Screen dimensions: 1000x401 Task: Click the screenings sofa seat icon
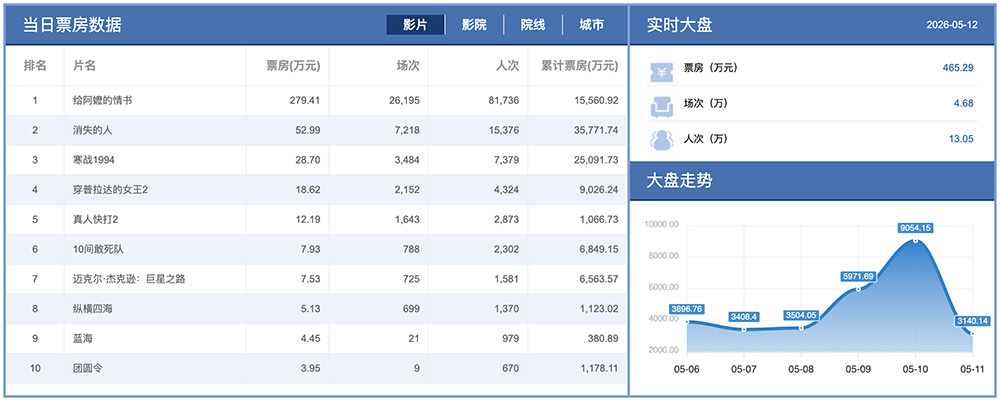point(661,106)
